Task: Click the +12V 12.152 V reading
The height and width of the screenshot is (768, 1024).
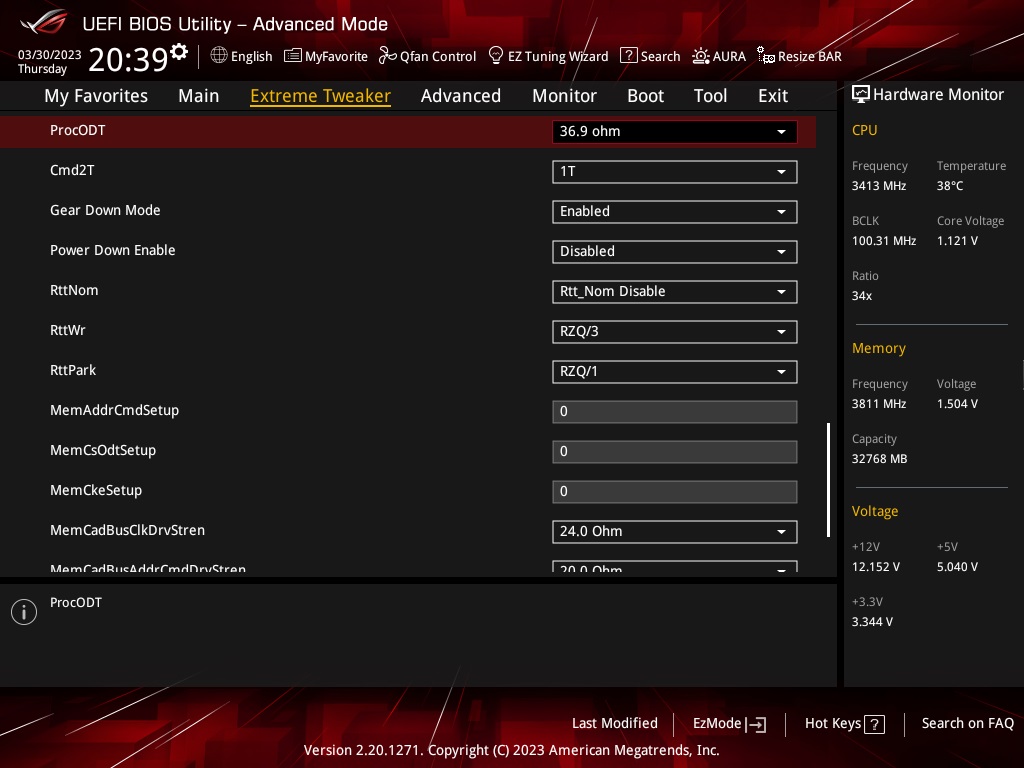Action: point(876,567)
